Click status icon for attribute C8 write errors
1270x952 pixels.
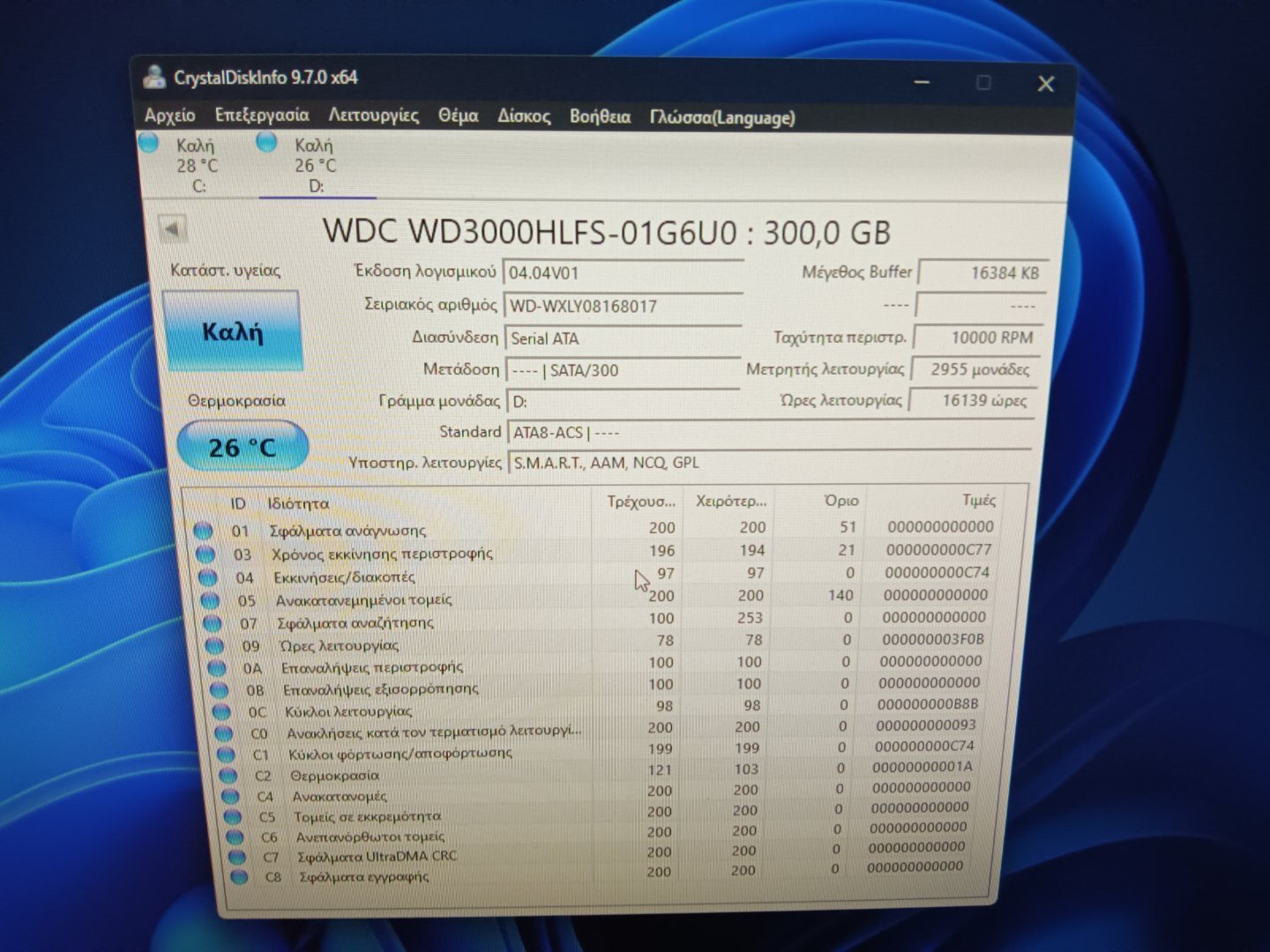[x=238, y=877]
